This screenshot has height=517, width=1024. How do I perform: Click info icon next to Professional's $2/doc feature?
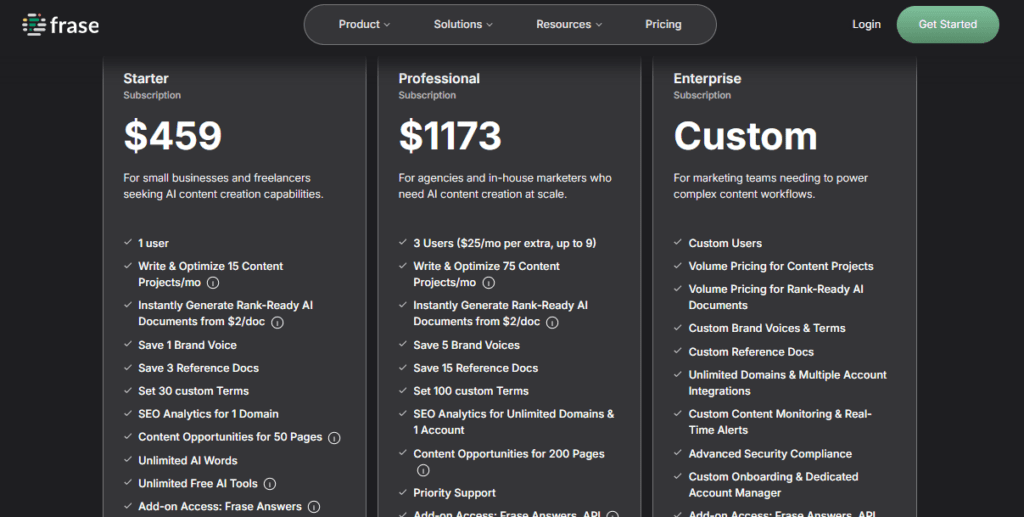(552, 322)
